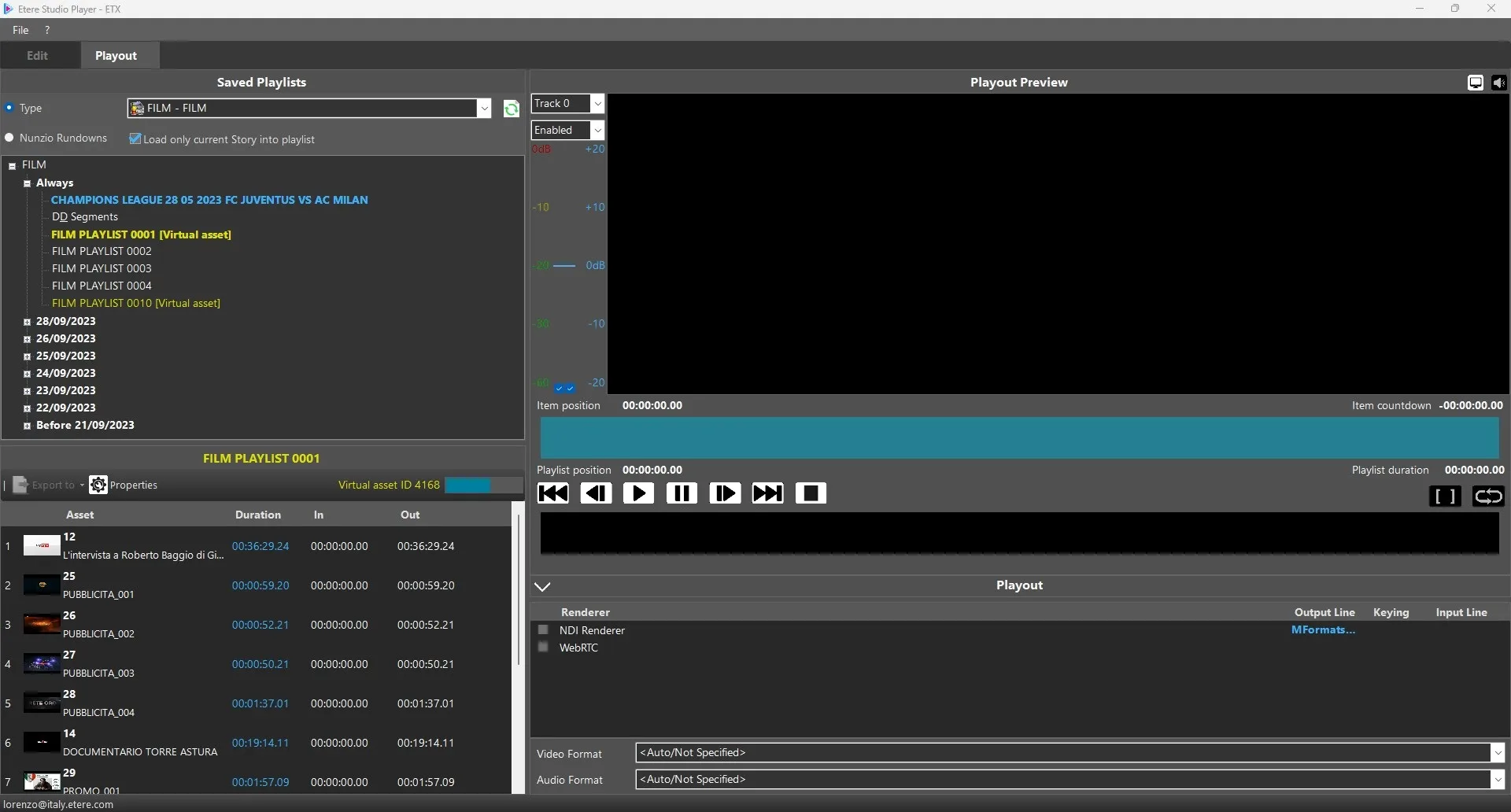Stop playback with the Stop button

811,493
